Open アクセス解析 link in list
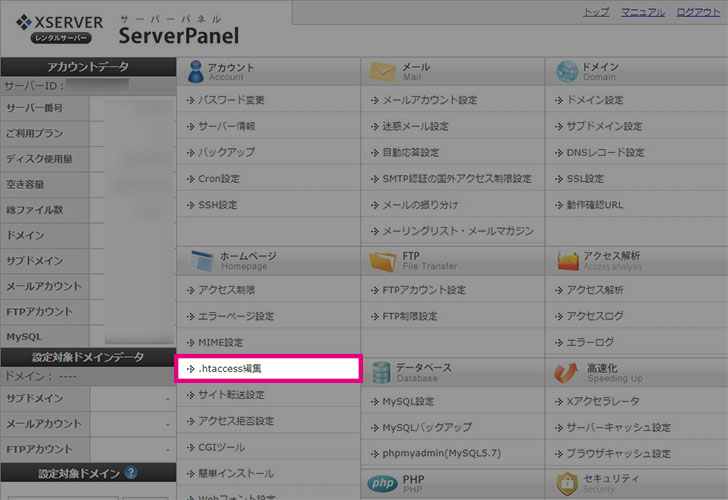 [x=595, y=290]
